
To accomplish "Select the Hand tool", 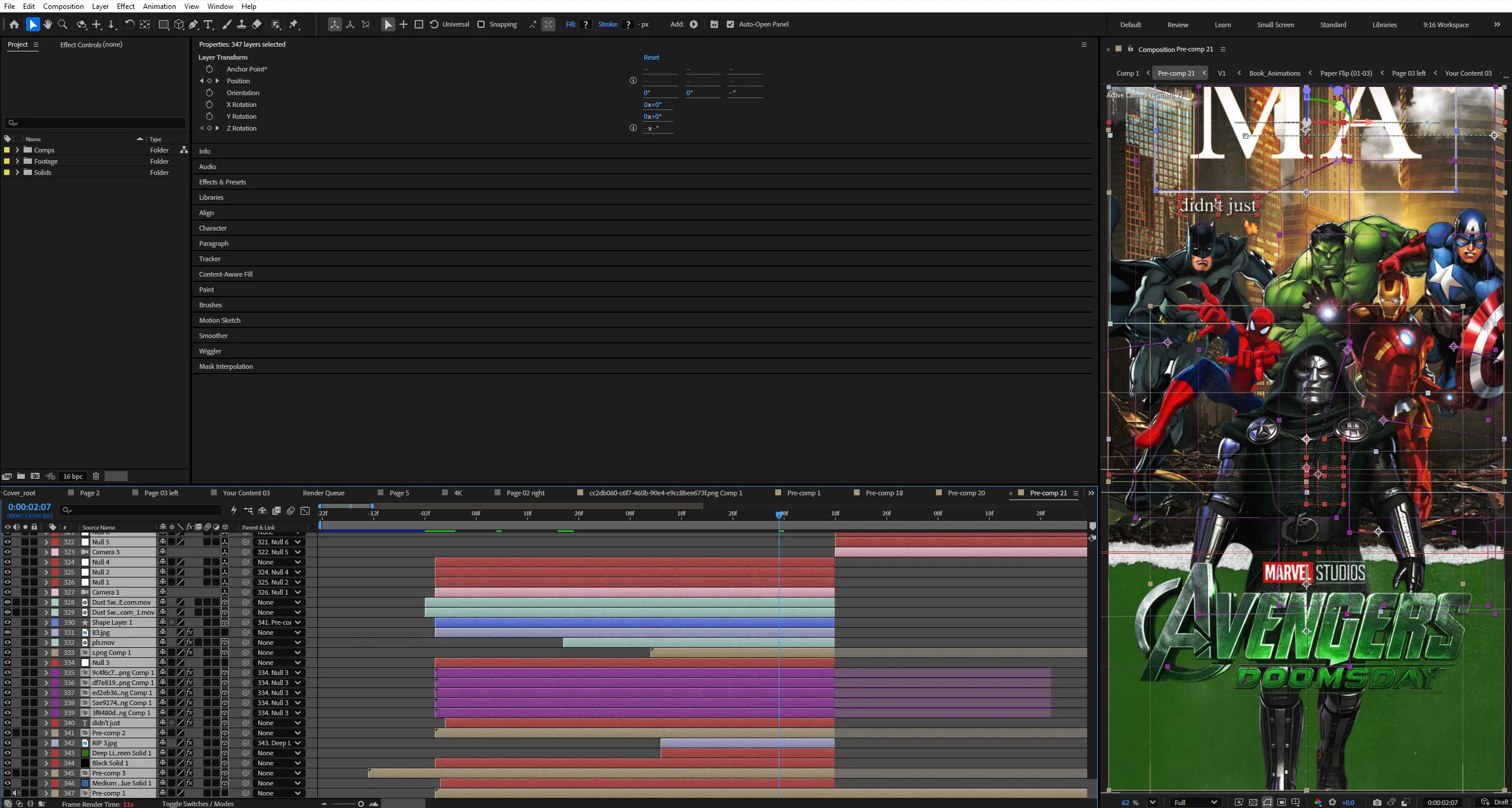I will click(48, 24).
